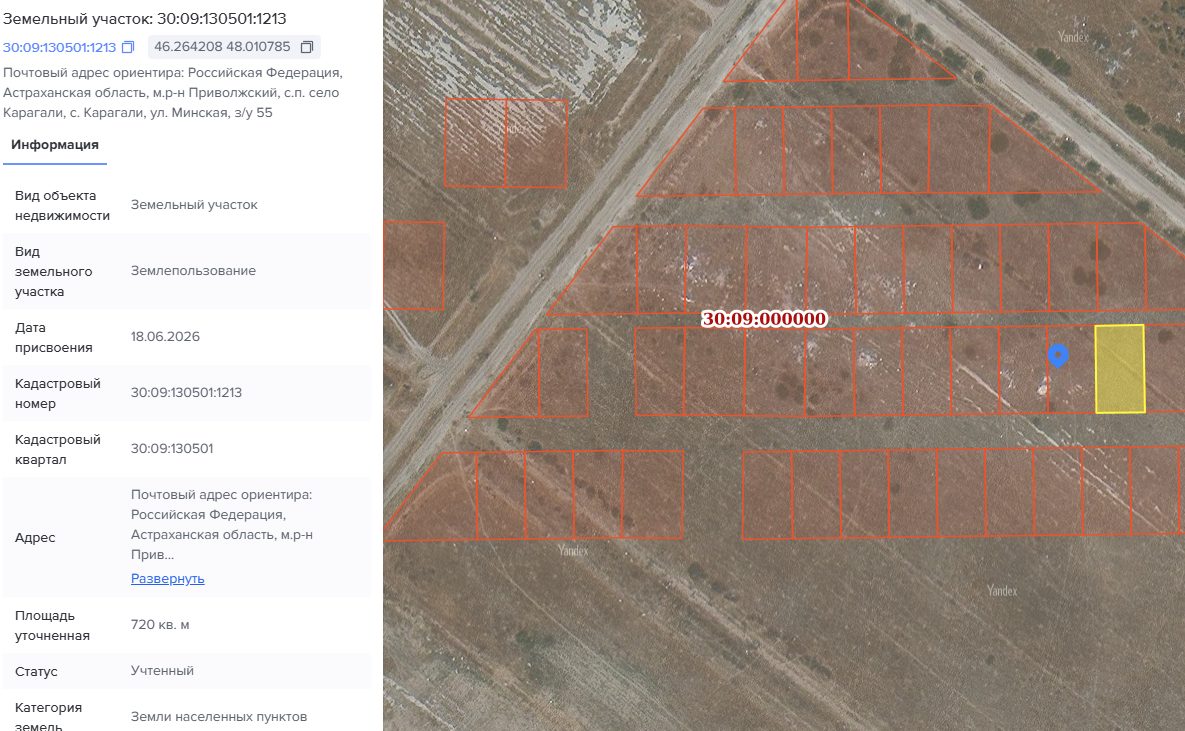Copy coordinates using the icon beside 48.010785
Viewport: 1185px width, 731px height.
pyautogui.click(x=307, y=47)
